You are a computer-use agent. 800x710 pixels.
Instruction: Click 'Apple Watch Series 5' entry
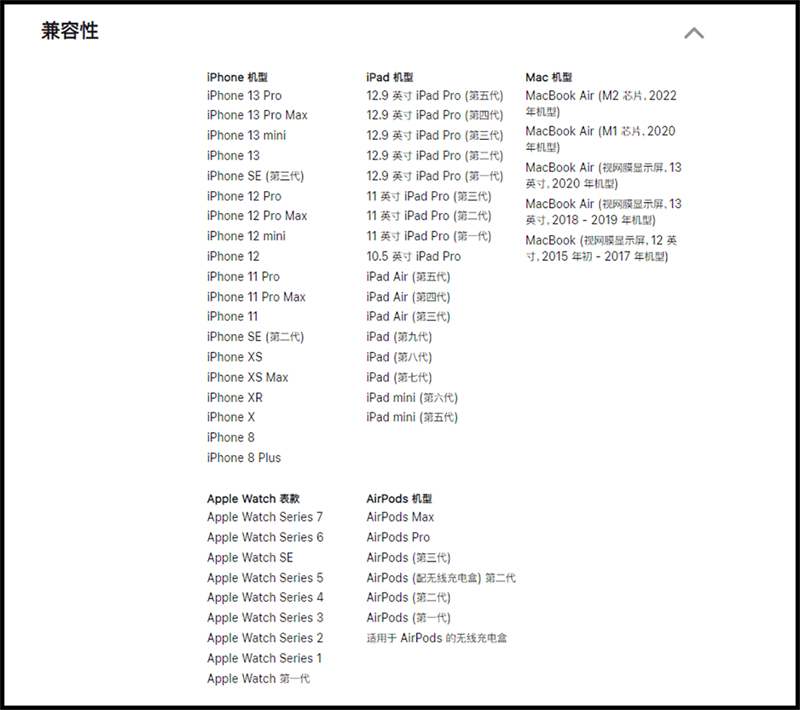click(265, 578)
